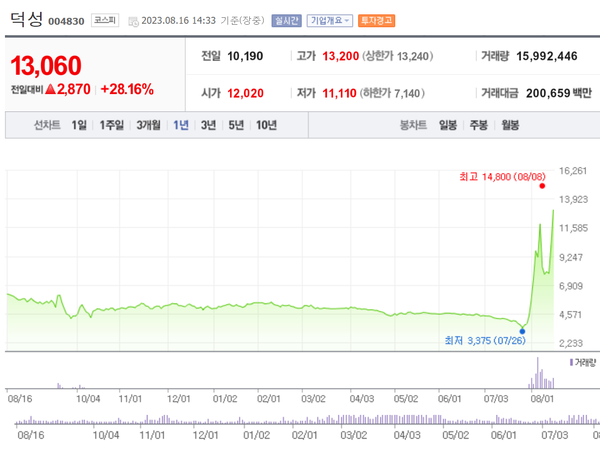This screenshot has height=454, width=600.
Task: Select the 1년 chart range
Action: (181, 125)
